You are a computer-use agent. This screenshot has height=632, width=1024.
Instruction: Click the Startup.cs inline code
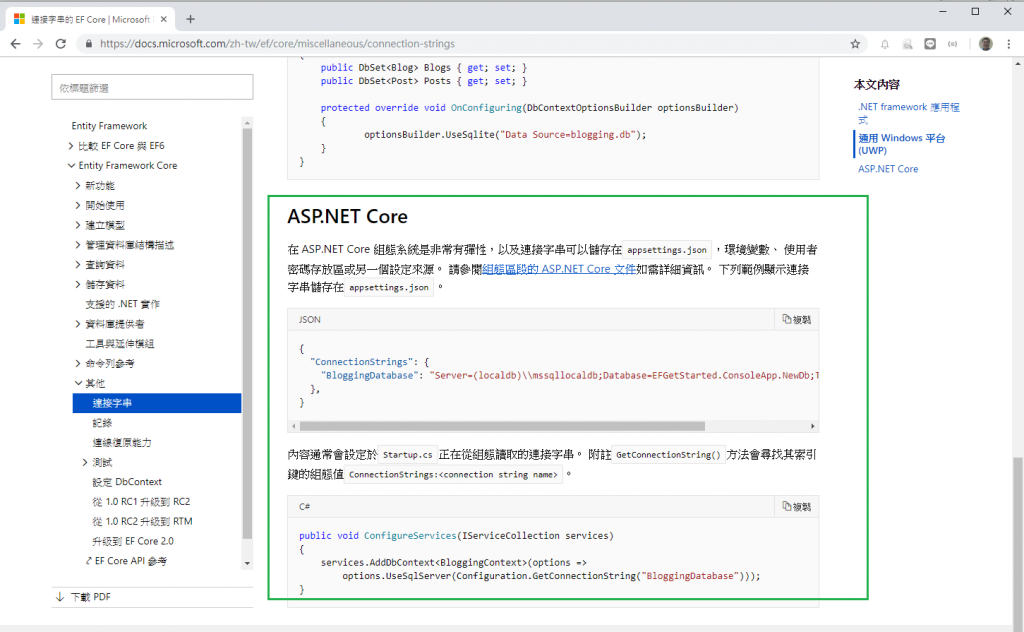408,454
